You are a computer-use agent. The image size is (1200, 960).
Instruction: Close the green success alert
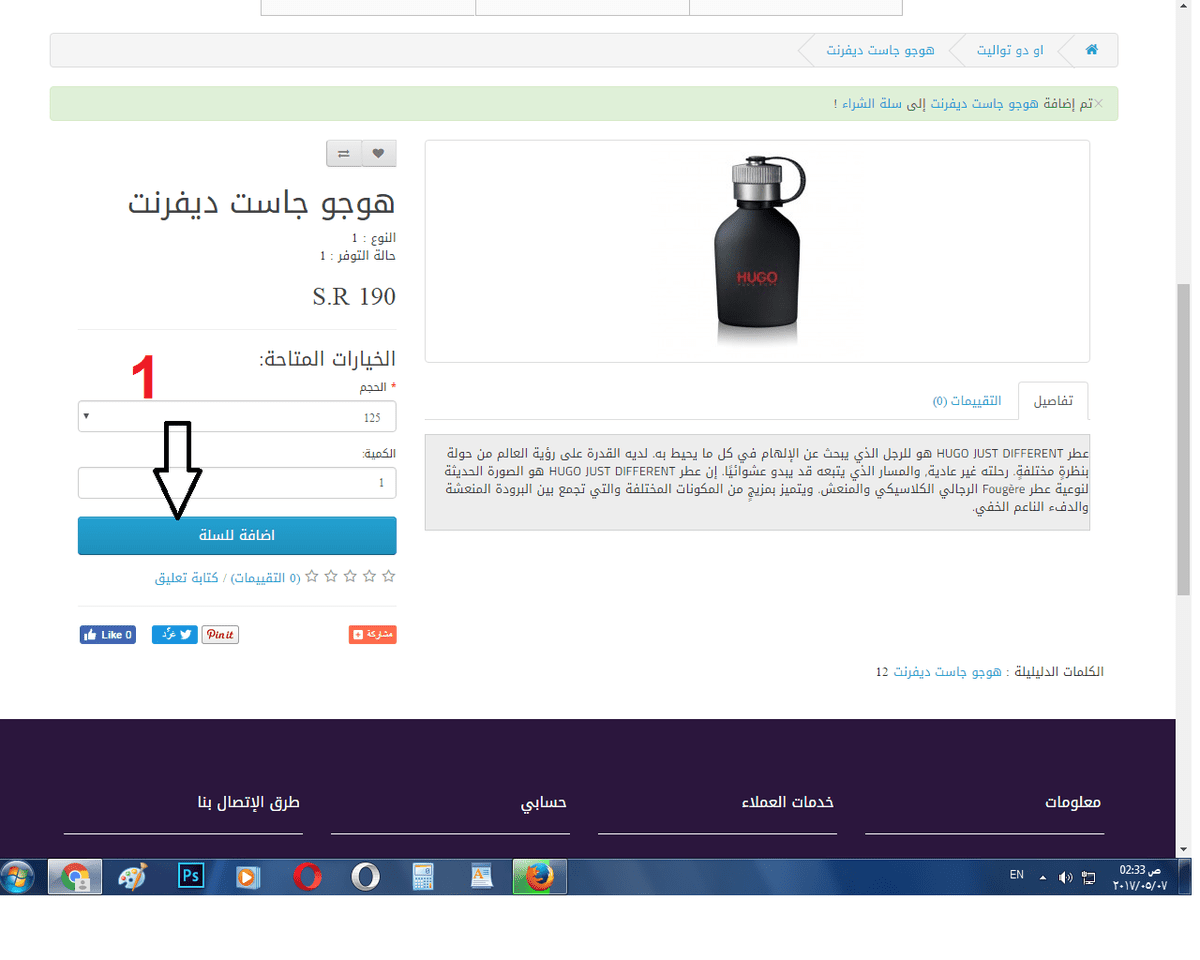tap(1099, 104)
